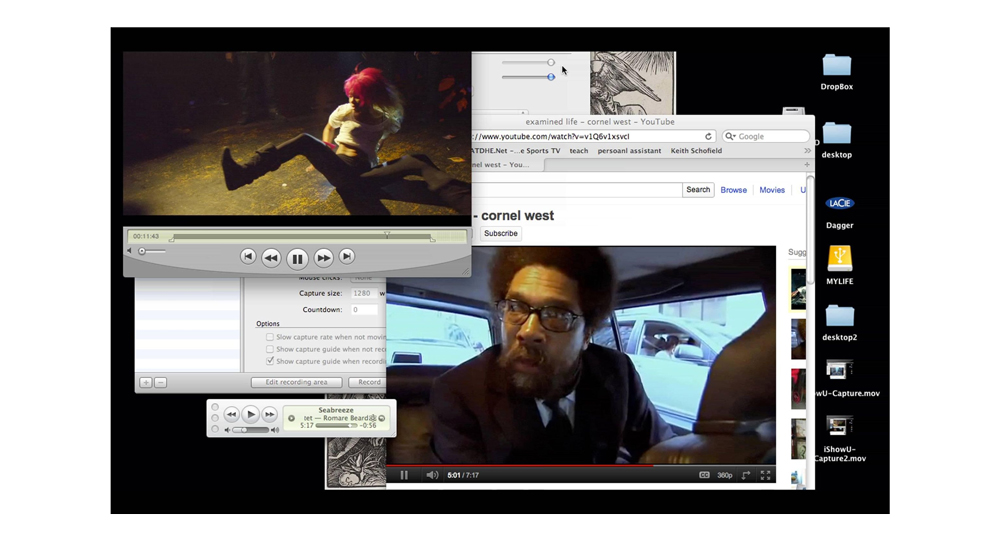Open the 'Keith Schofield' bookmark
The image size is (1000, 541).
696,151
